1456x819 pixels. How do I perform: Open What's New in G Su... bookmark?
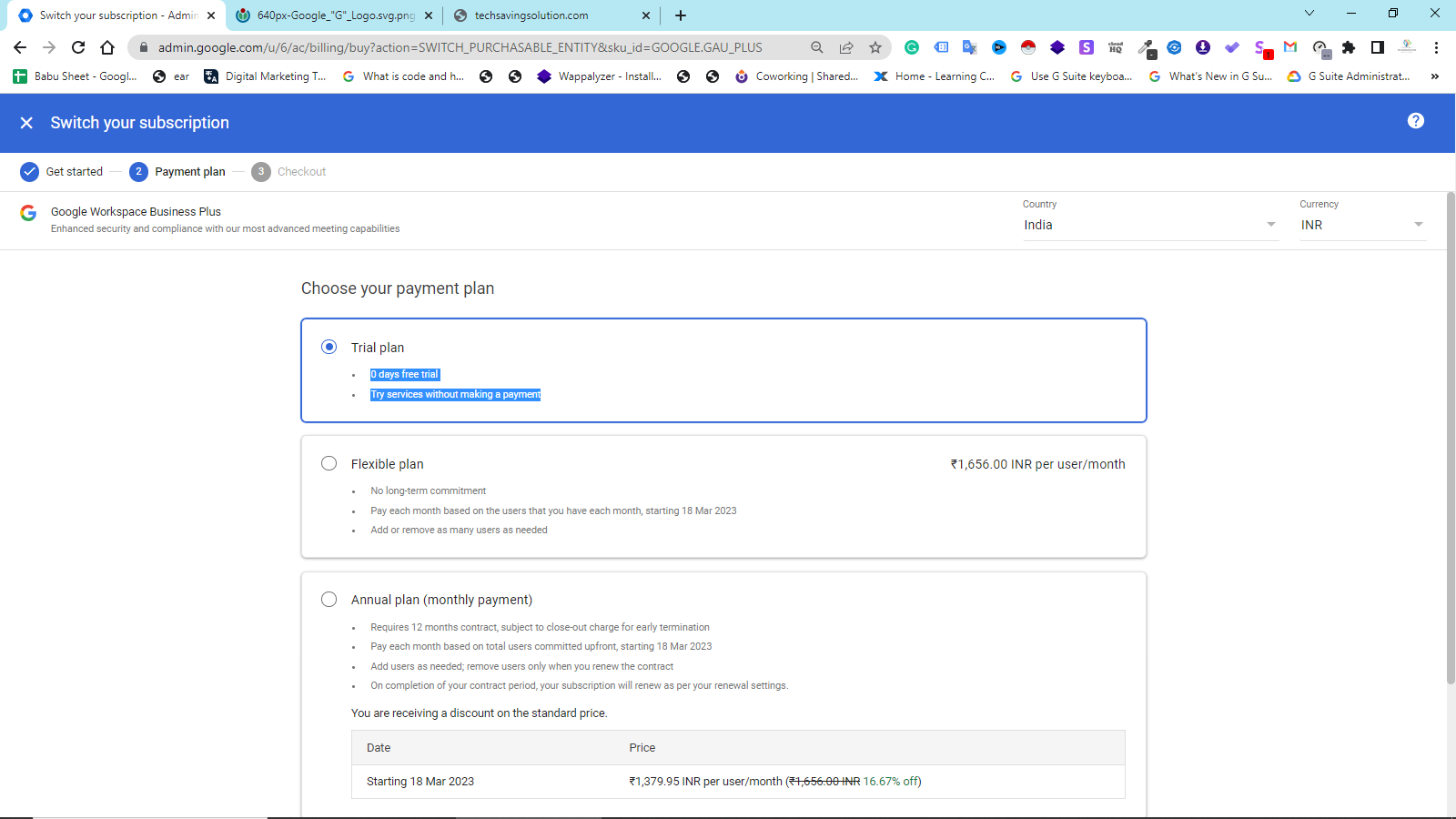1210,76
